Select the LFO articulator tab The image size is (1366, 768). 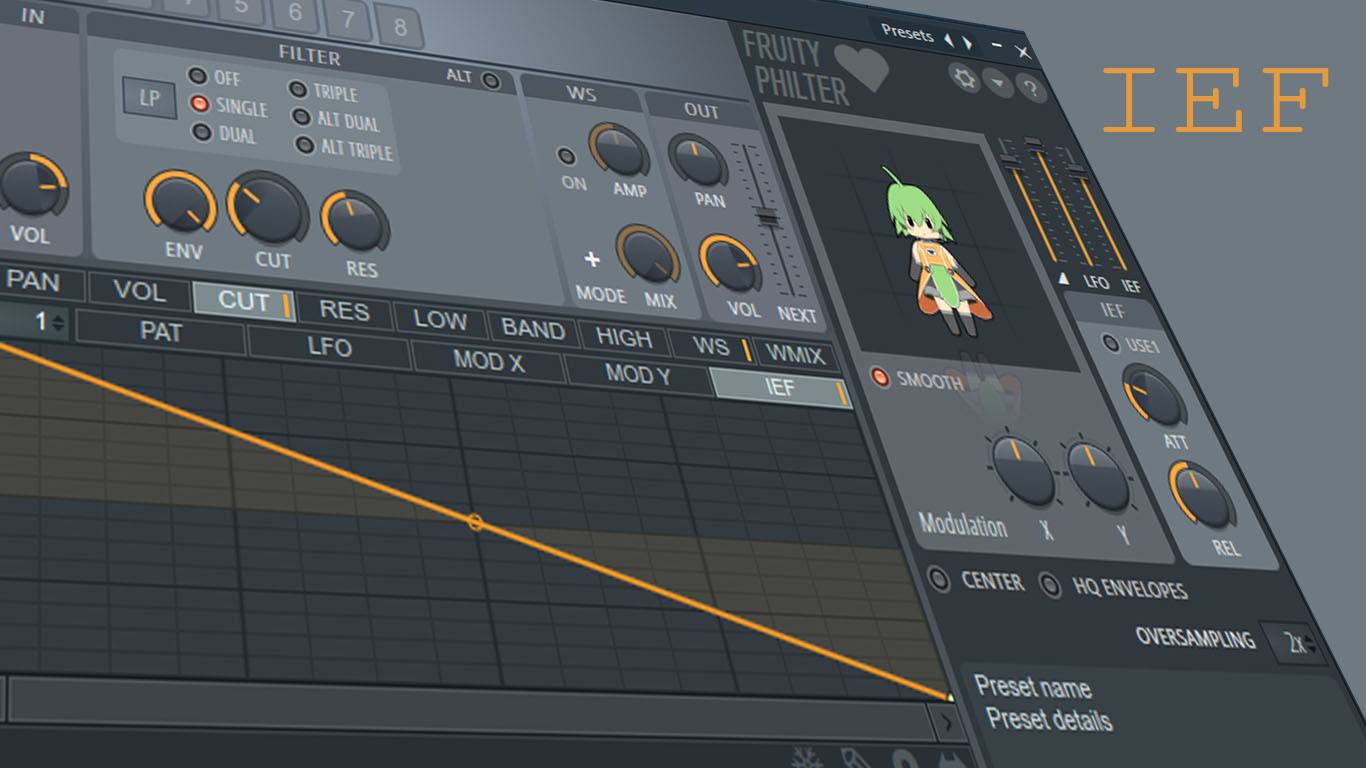point(330,347)
